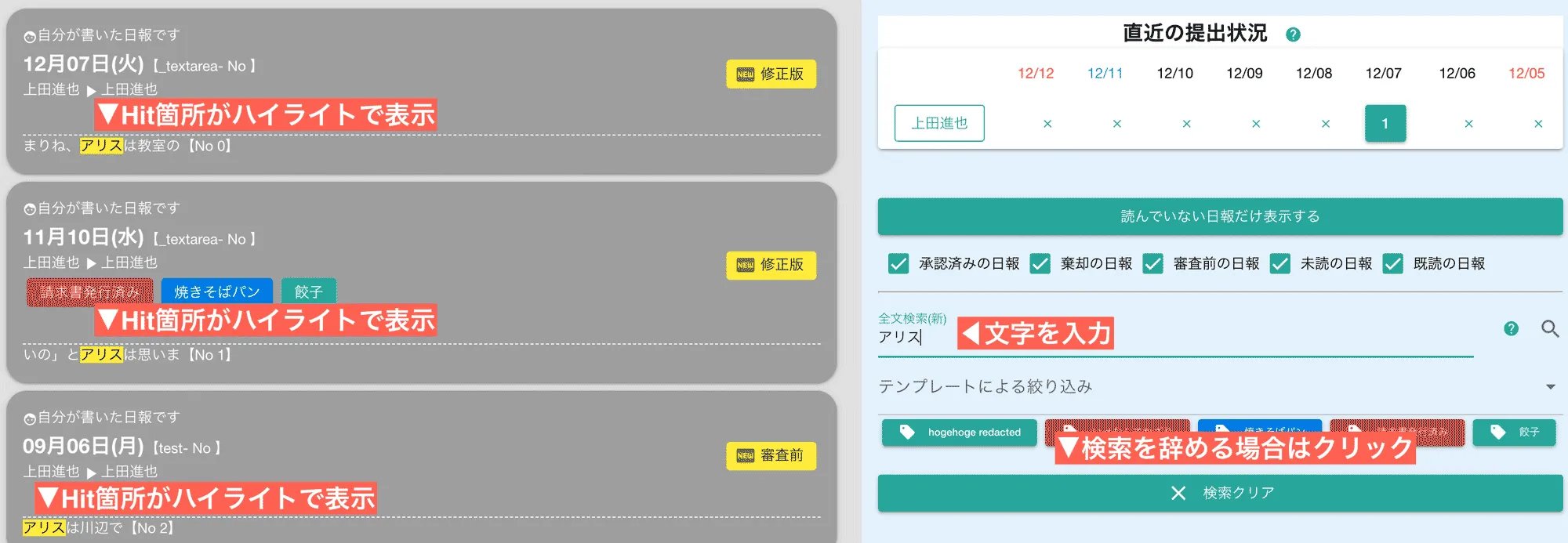The width and height of the screenshot is (1568, 543).
Task: Open the 12/07 submitted report cell showing 1
Action: coord(1385,123)
